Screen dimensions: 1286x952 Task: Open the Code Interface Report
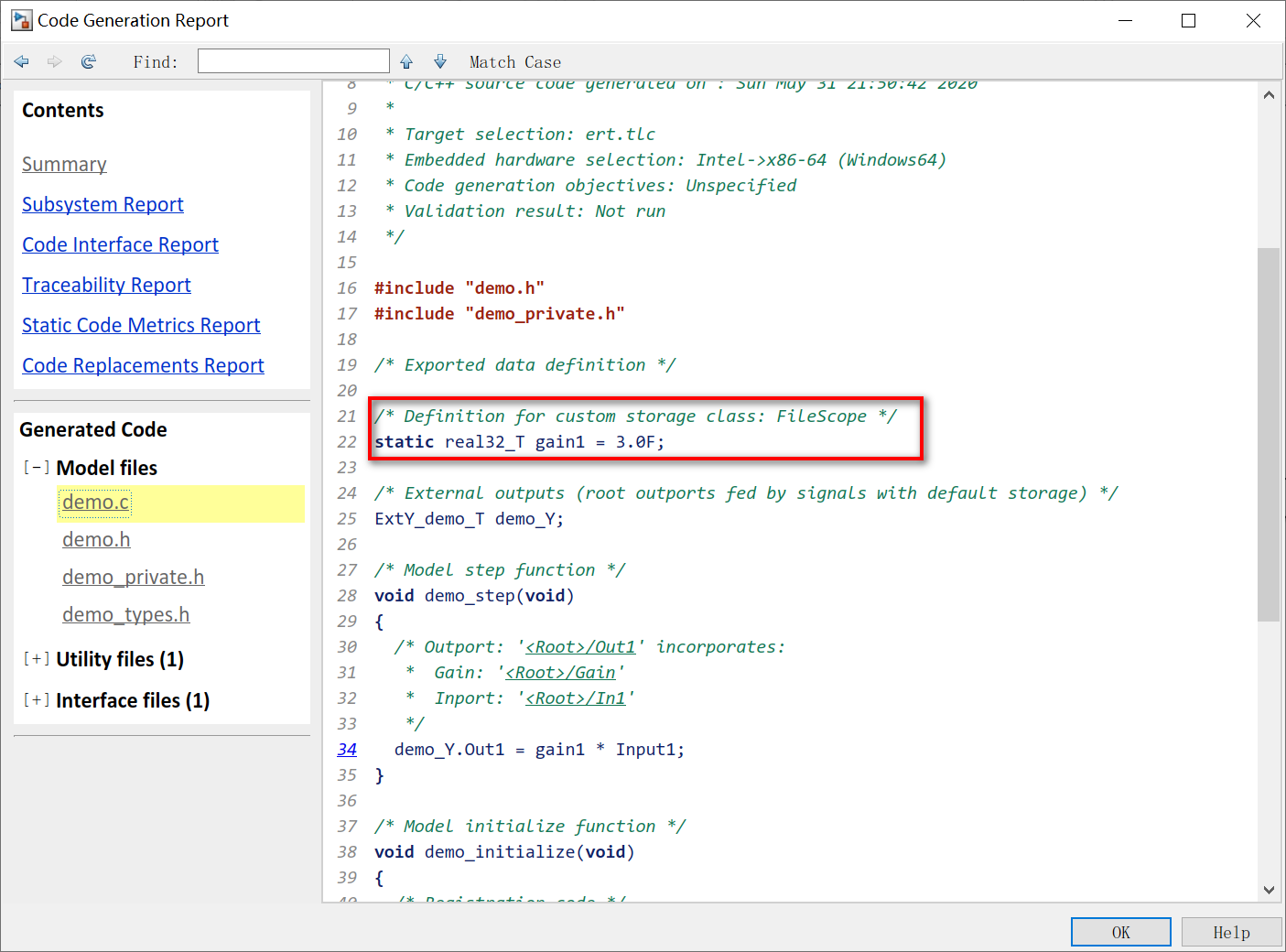tap(120, 245)
